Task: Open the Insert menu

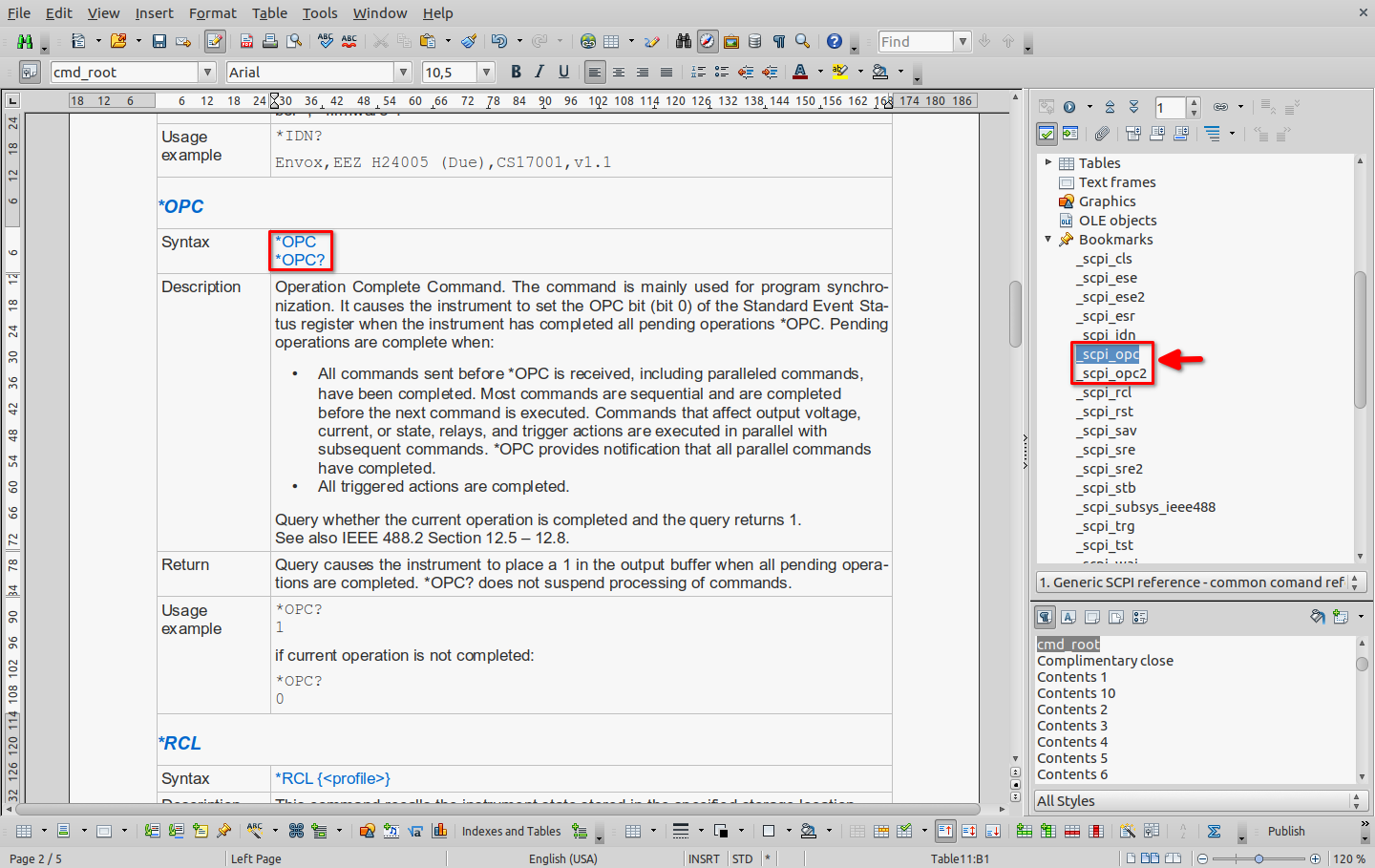Action: click(x=154, y=13)
